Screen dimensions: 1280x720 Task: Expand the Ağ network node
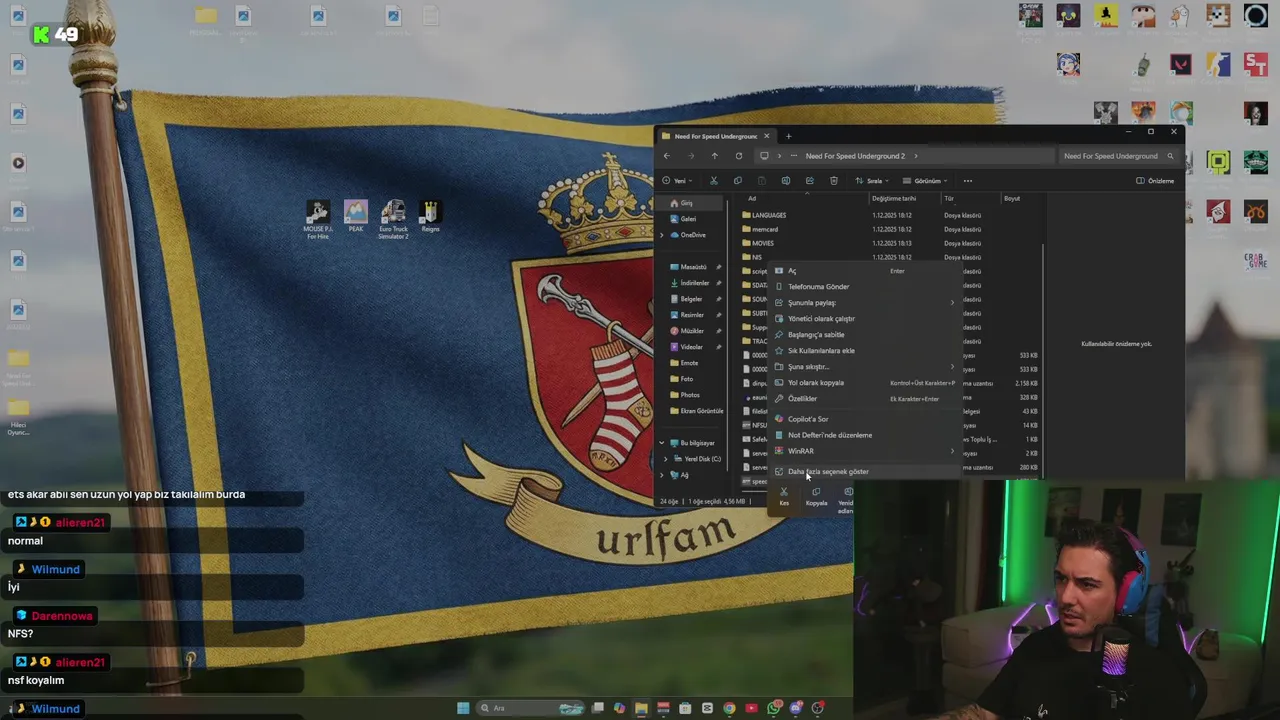point(661,475)
